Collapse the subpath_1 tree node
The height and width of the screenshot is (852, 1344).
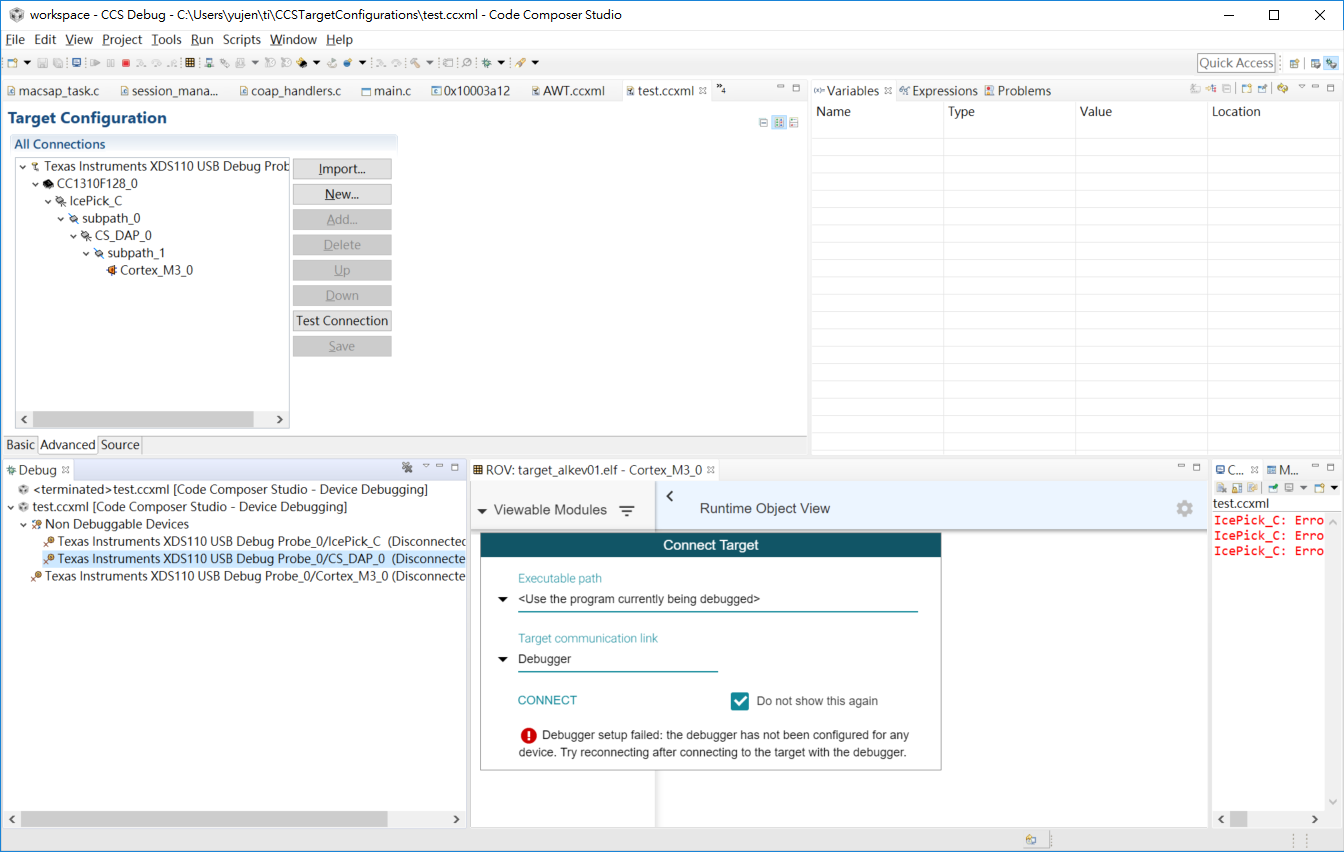(86, 253)
